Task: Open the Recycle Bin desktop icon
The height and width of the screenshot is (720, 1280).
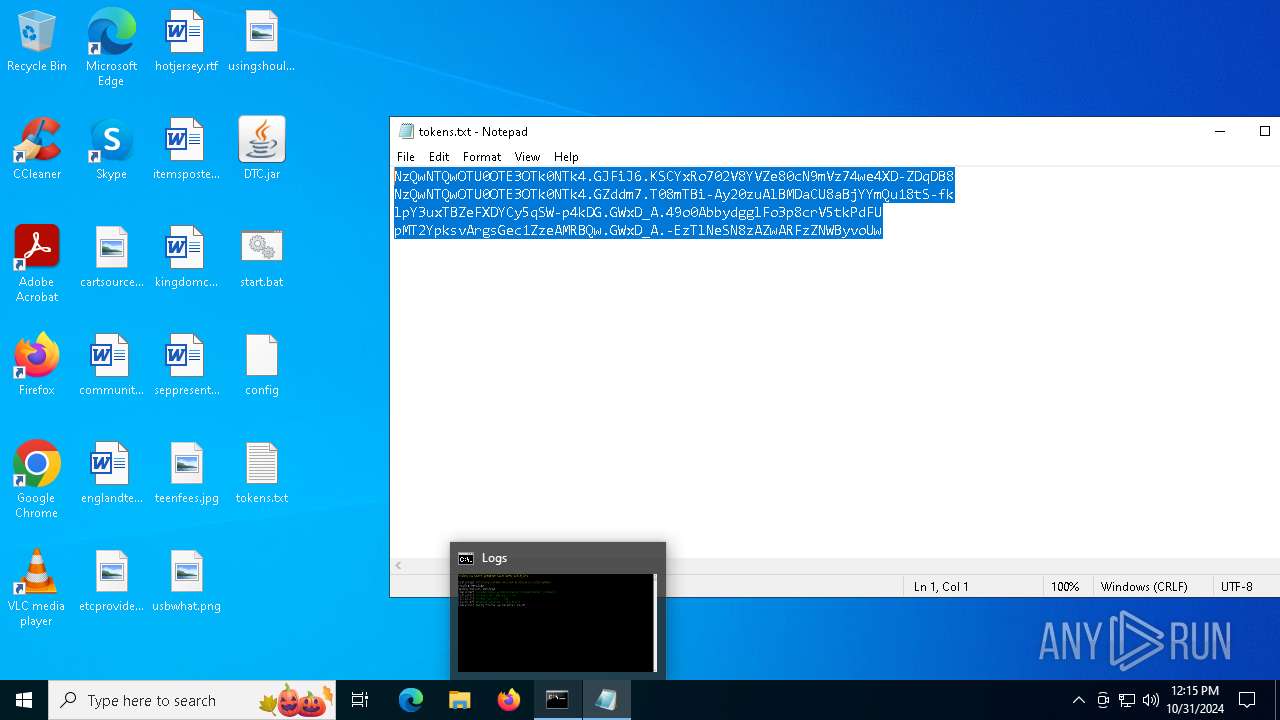Action: [x=37, y=41]
